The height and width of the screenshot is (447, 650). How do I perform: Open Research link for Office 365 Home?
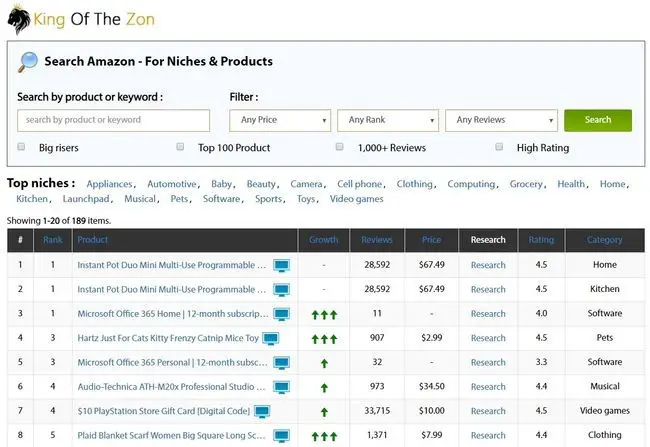pyautogui.click(x=488, y=314)
